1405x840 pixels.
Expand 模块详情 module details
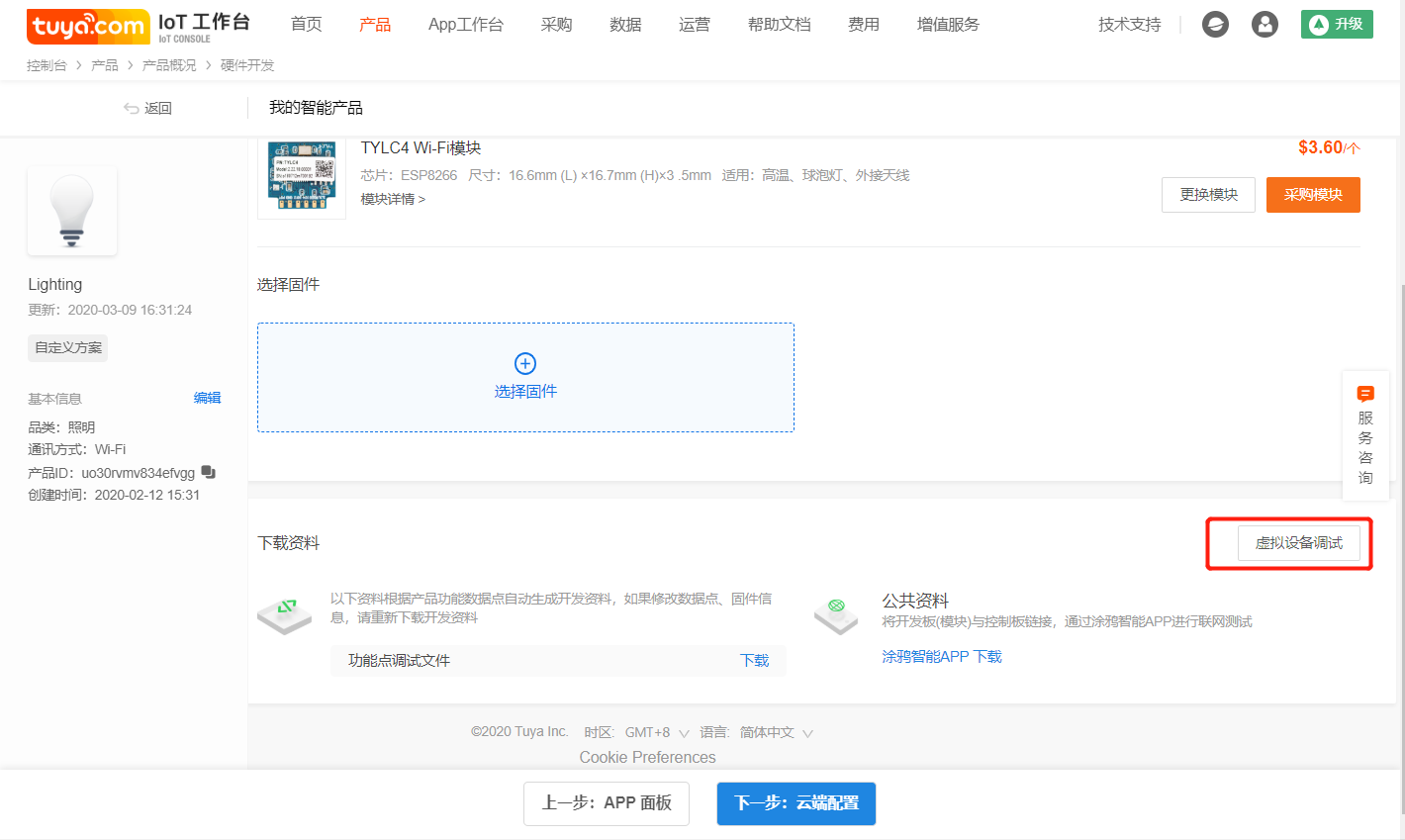(x=393, y=199)
